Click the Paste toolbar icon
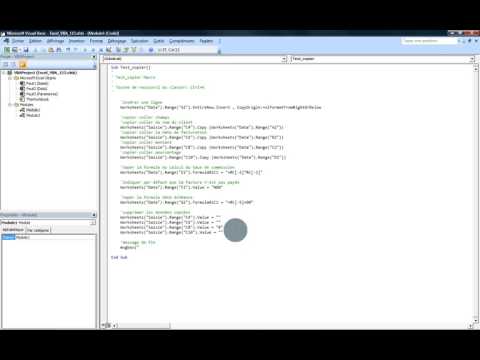This screenshot has height=360, width=480. point(51,50)
